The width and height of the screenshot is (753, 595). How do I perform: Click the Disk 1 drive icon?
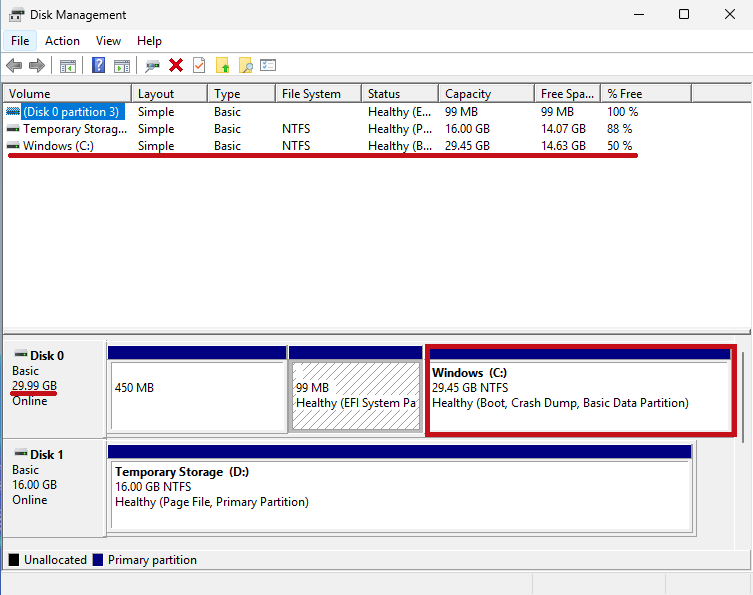coord(21,453)
